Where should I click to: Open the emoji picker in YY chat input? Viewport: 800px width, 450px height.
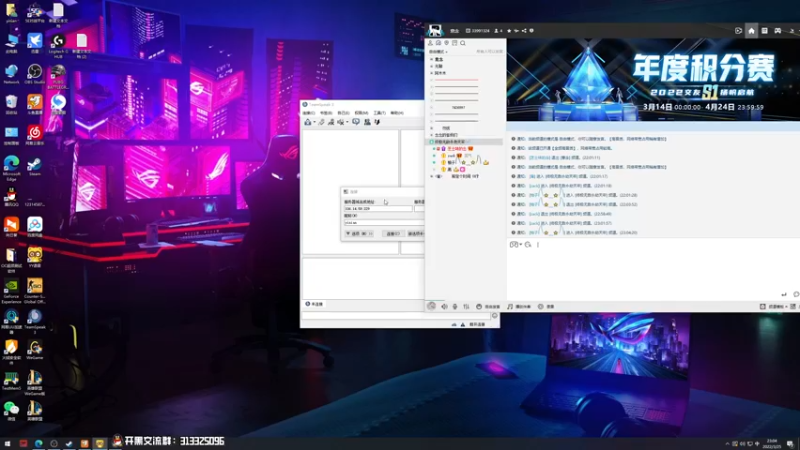click(x=528, y=245)
